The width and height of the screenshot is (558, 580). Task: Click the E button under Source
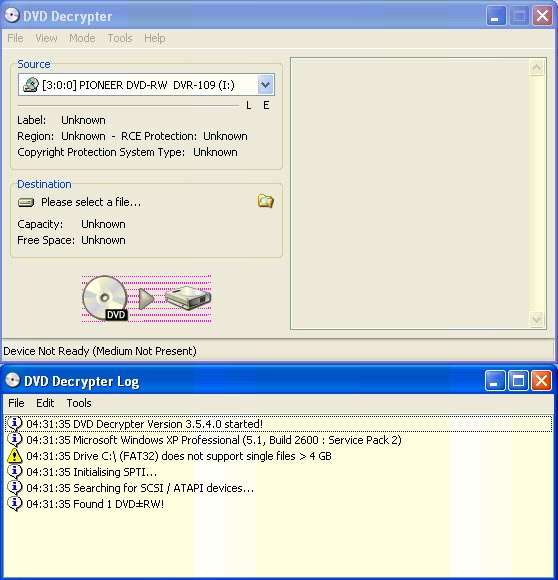266,105
